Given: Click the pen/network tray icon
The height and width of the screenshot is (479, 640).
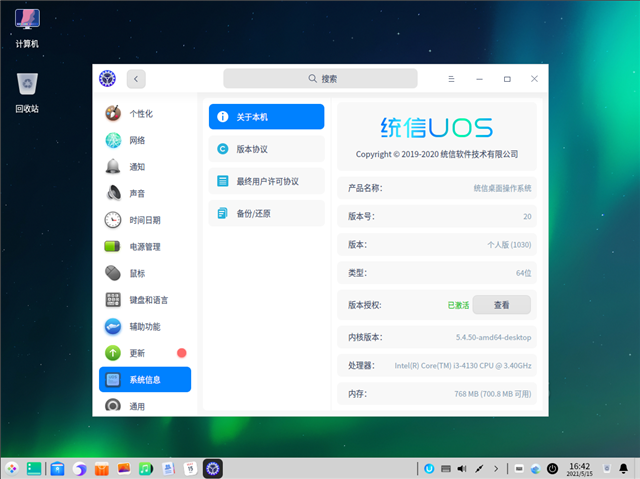Looking at the screenshot, I should pos(479,469).
